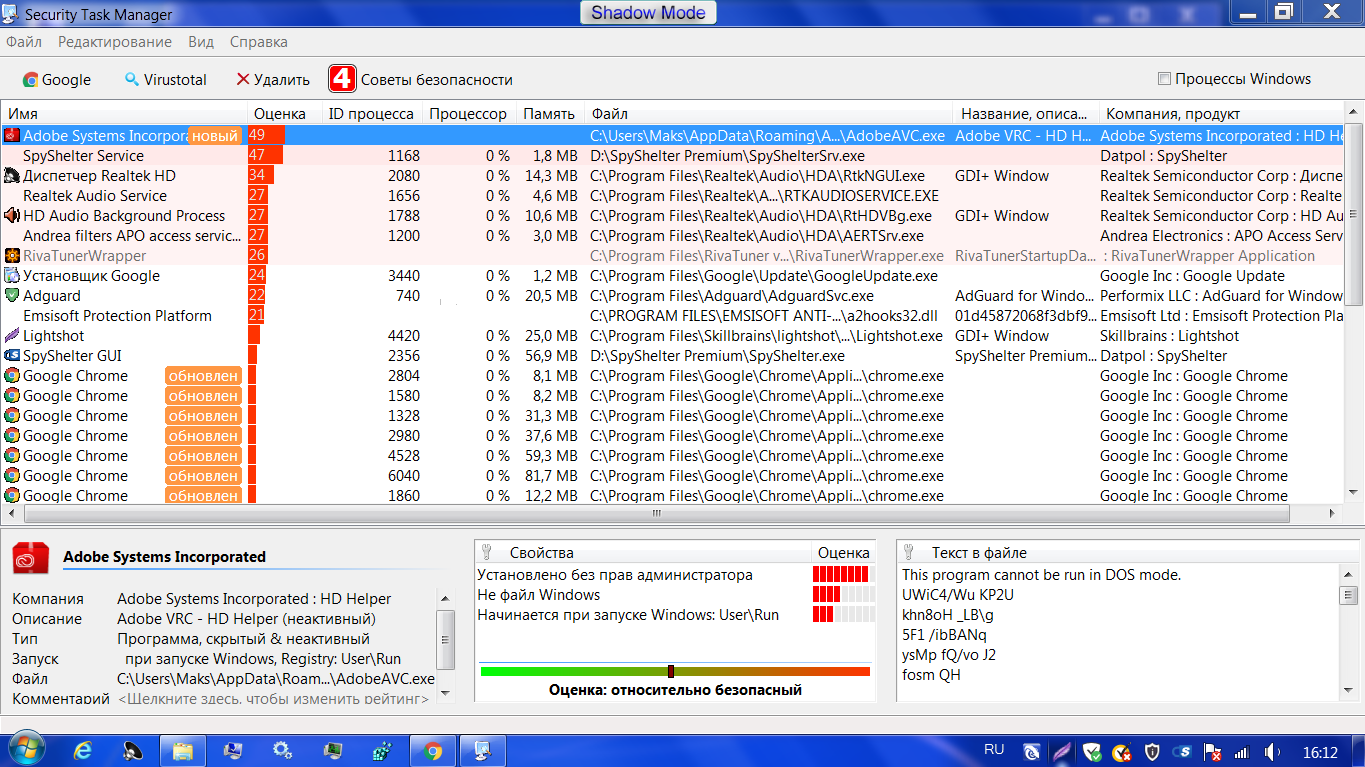This screenshot has width=1365, height=767.
Task: Open Советы безопасности security tips
Action: [x=421, y=80]
